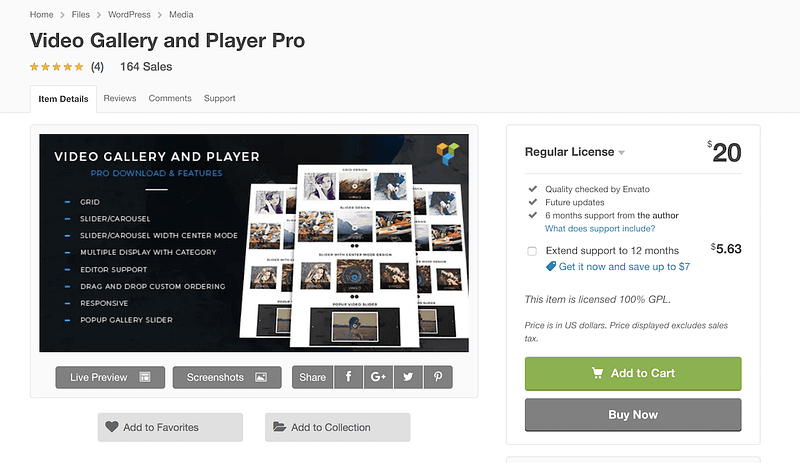Click 'Future updates' text
Viewport: 800px width, 463px height.
point(574,203)
